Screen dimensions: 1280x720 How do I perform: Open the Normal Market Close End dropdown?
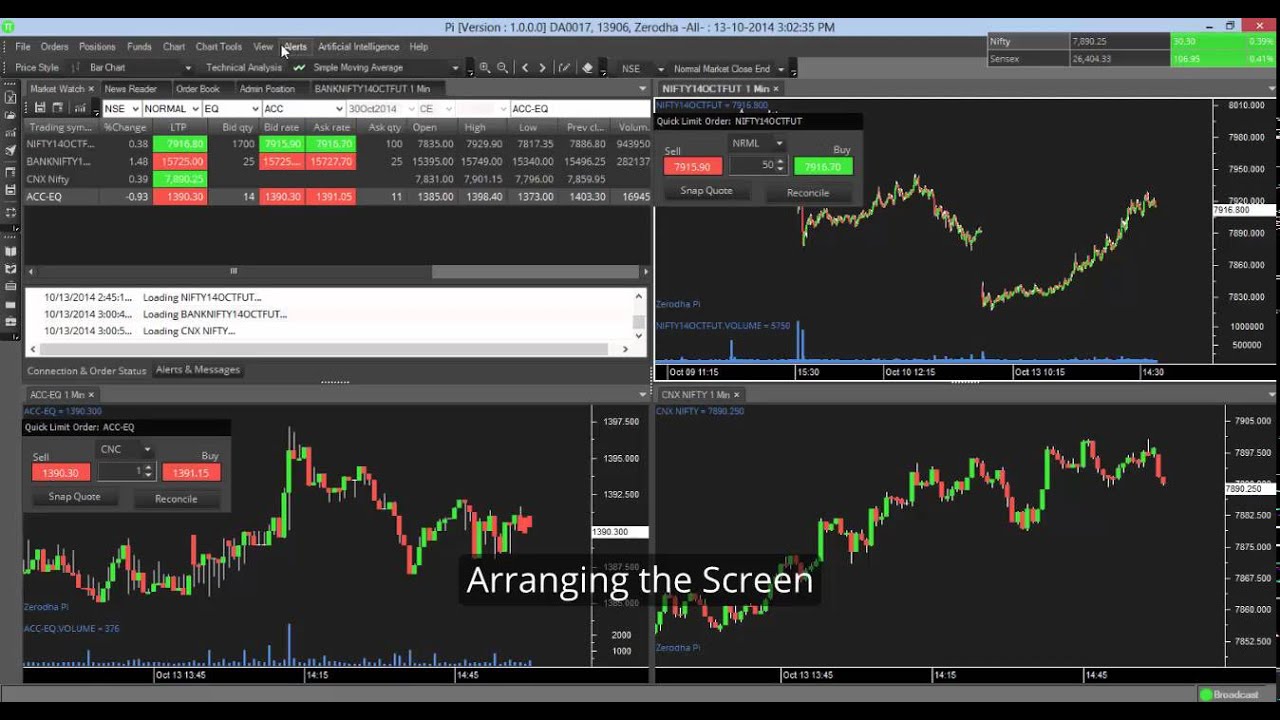coord(780,69)
